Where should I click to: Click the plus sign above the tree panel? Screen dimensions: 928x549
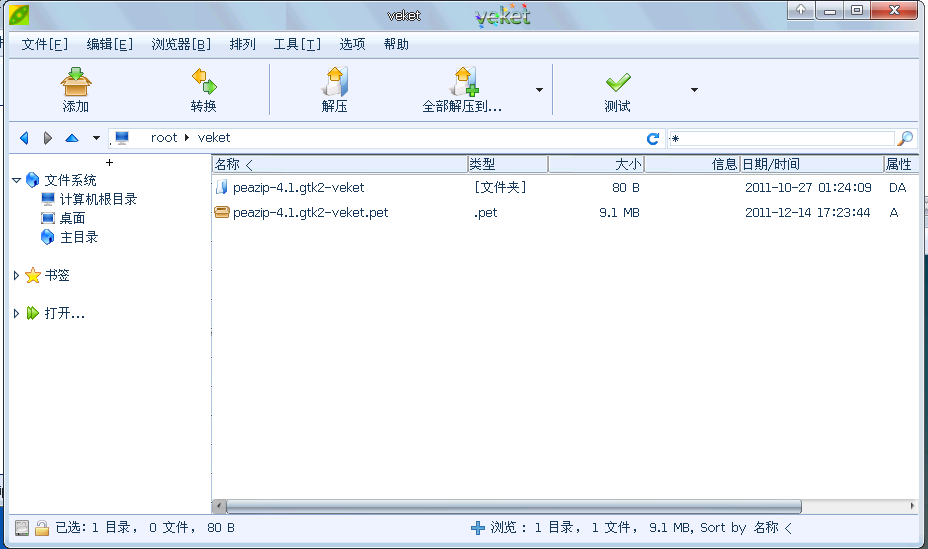(109, 162)
